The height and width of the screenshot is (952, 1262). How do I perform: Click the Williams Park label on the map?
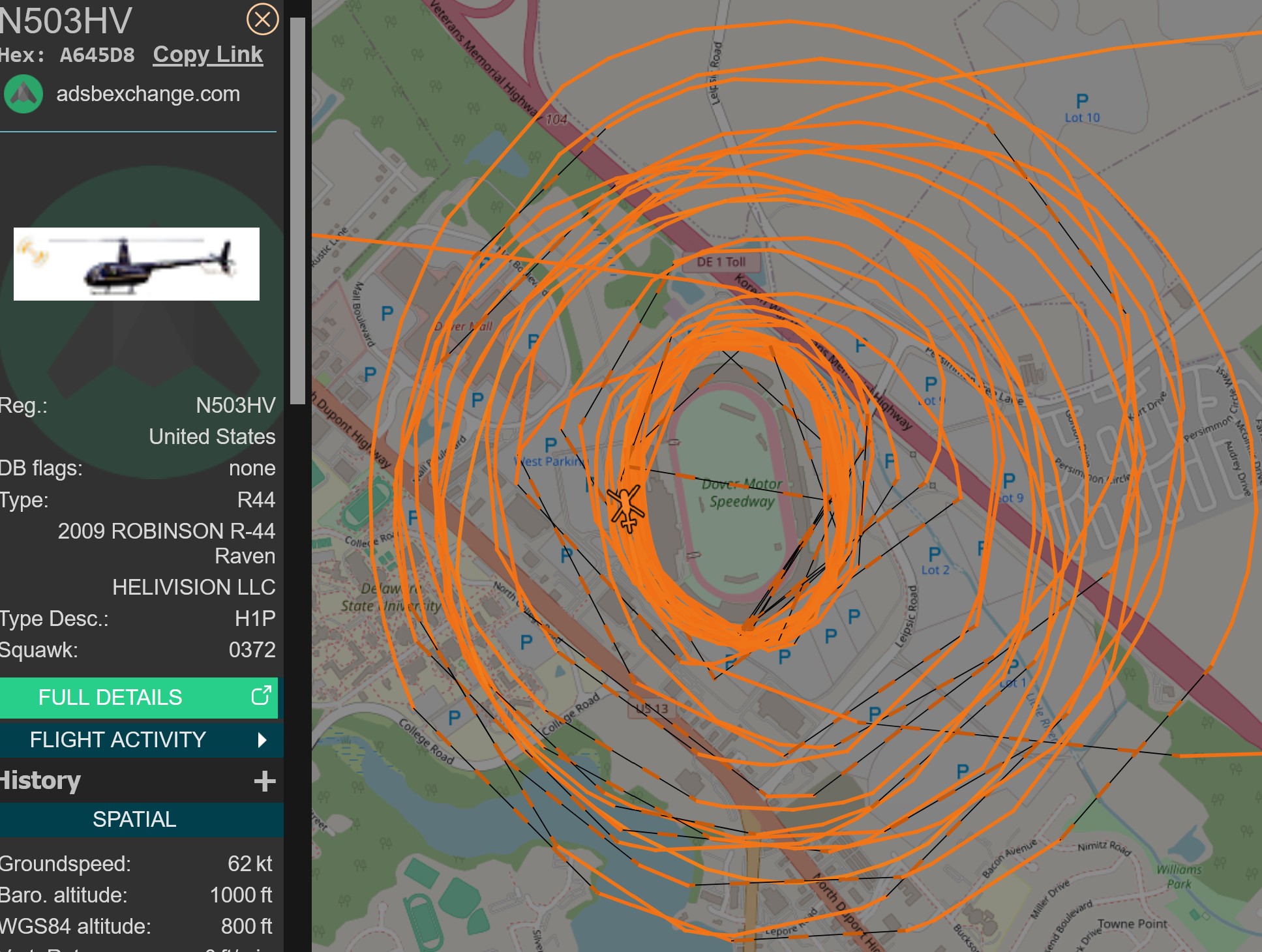[x=1179, y=876]
